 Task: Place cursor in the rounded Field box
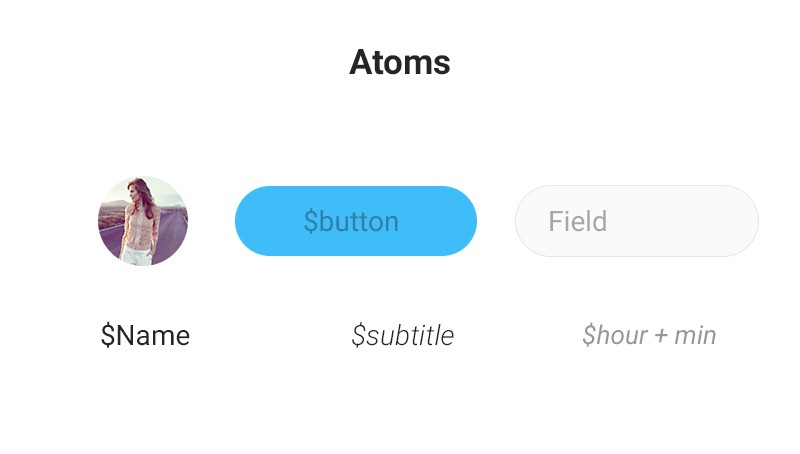click(636, 221)
